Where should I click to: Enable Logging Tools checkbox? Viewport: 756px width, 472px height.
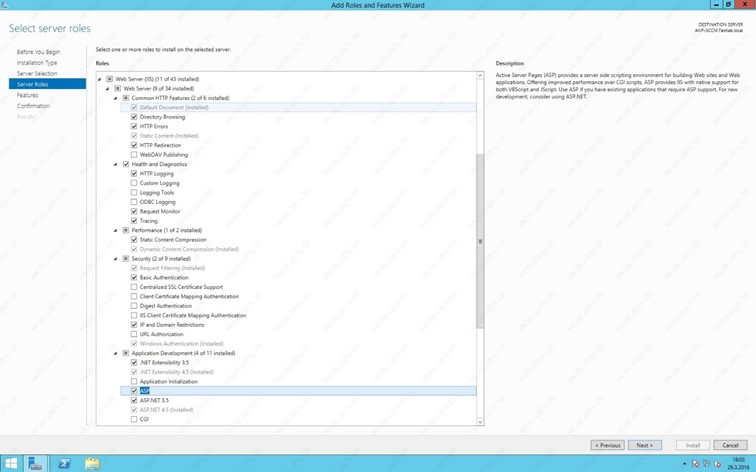click(134, 192)
